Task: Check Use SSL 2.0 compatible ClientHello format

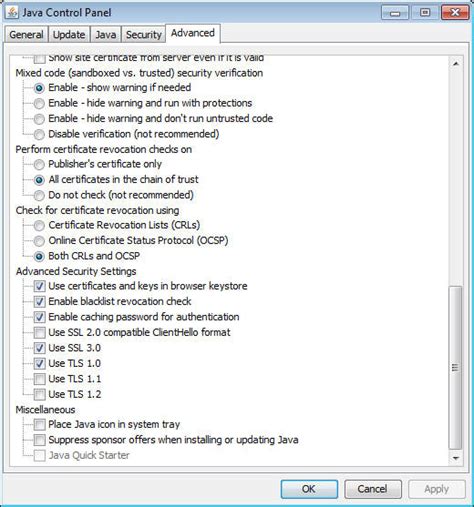Action: click(x=39, y=332)
